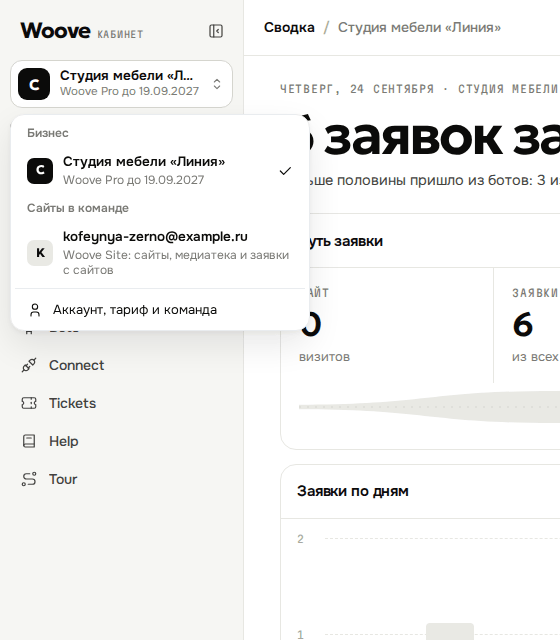
Task: Click the black С avatar in dropdown list
Action: coord(40,171)
